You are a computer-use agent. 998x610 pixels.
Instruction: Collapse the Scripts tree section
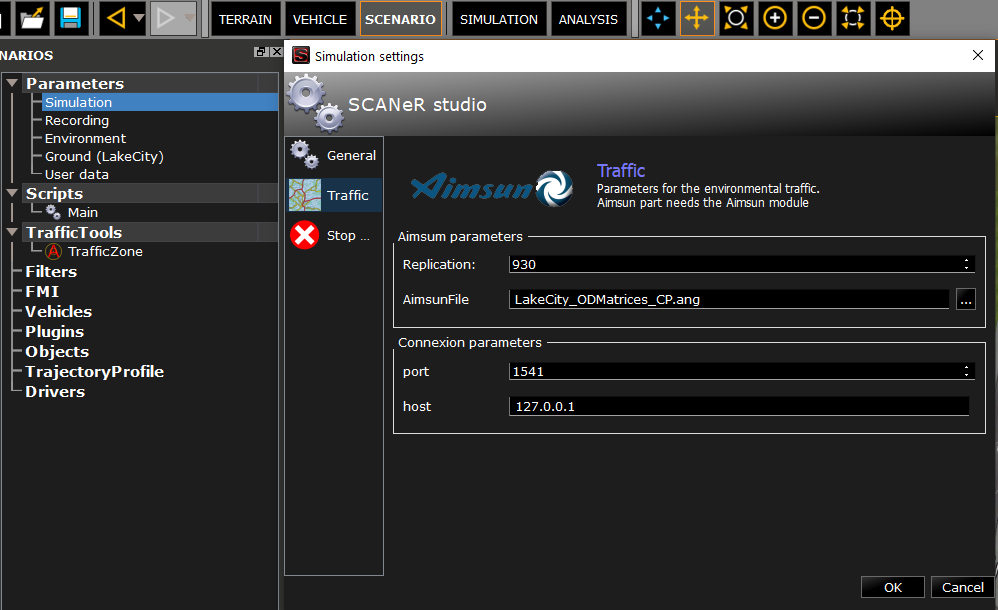(x=12, y=194)
